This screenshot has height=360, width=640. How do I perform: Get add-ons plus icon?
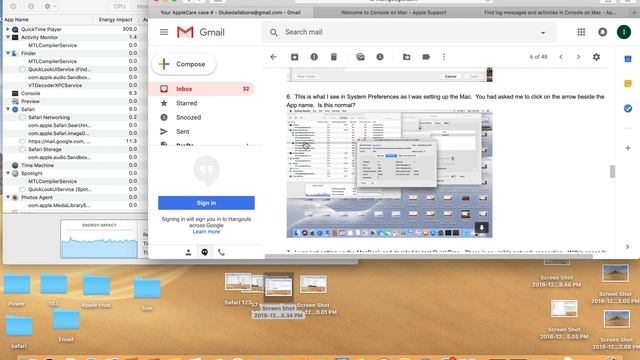pos(628,148)
